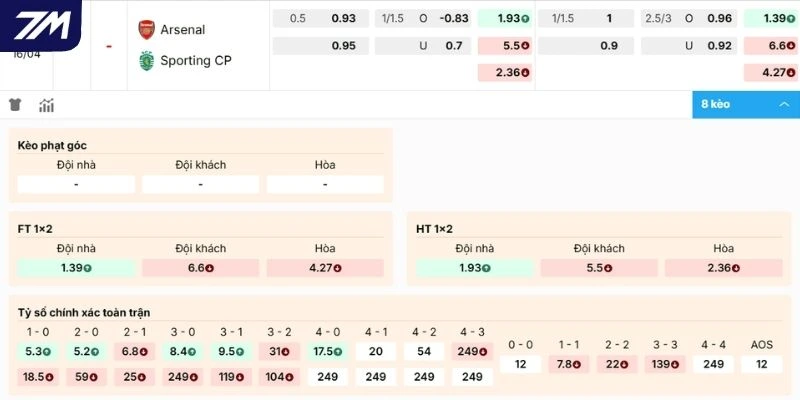
Task: Click the Arsenal team name
Action: (182, 30)
